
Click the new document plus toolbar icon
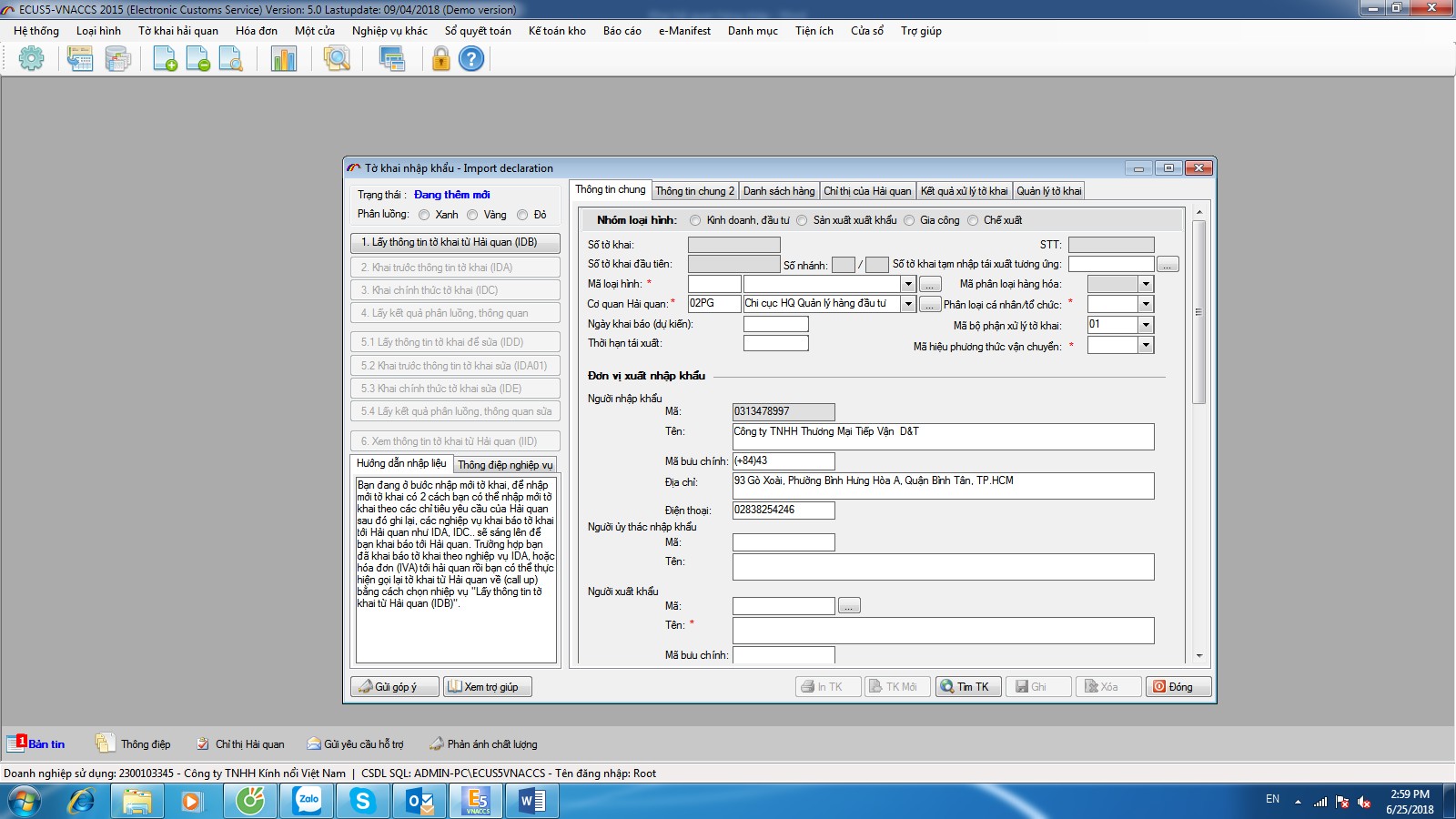pyautogui.click(x=165, y=59)
